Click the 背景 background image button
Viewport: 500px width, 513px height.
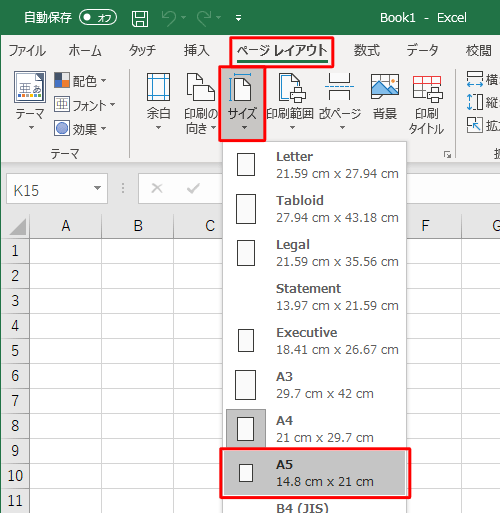(385, 97)
